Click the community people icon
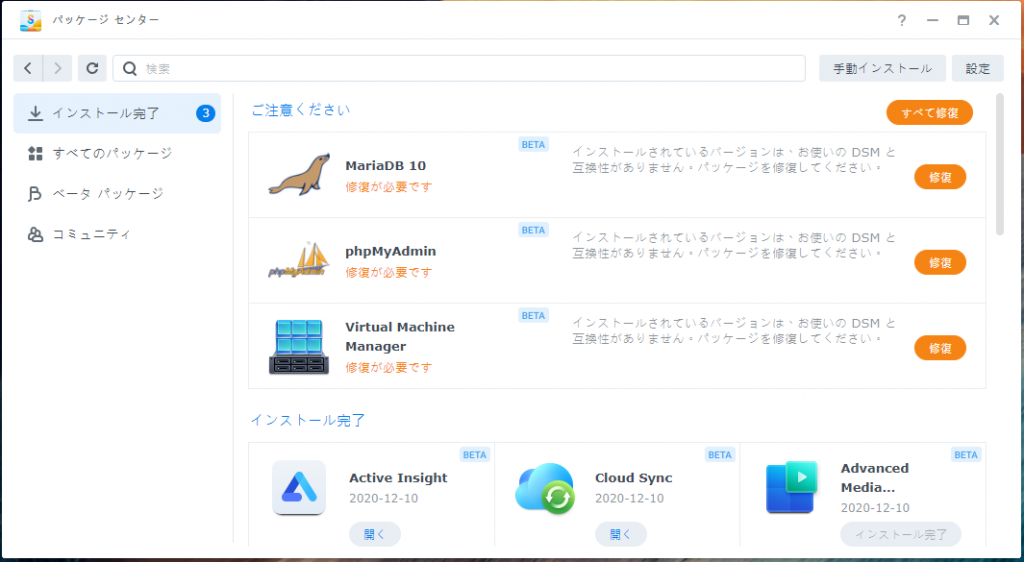 pyautogui.click(x=35, y=234)
